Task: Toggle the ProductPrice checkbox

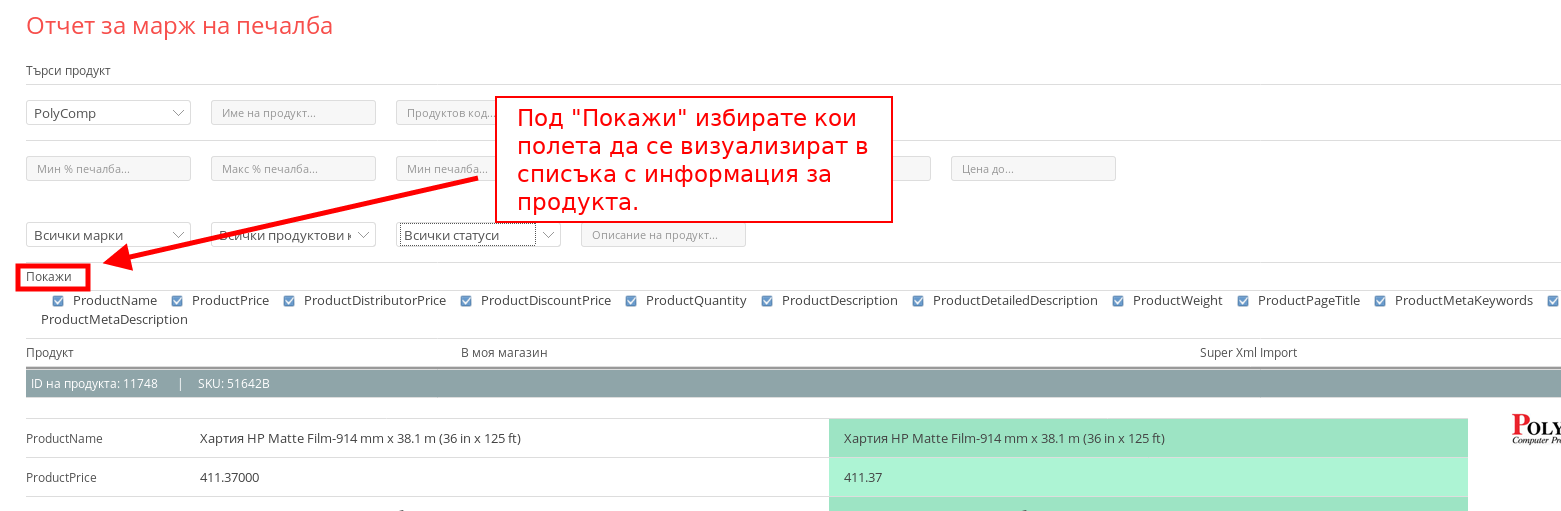Action: click(x=177, y=301)
